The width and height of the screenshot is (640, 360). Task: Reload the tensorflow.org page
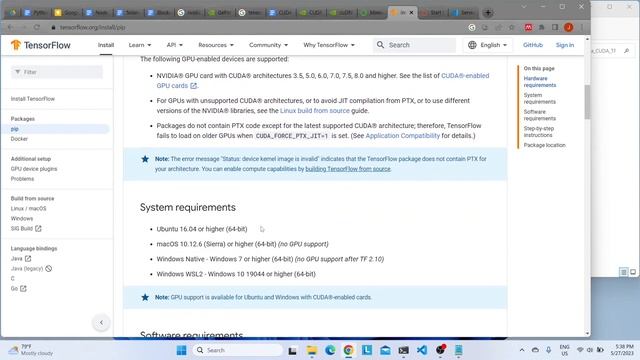tap(37, 27)
